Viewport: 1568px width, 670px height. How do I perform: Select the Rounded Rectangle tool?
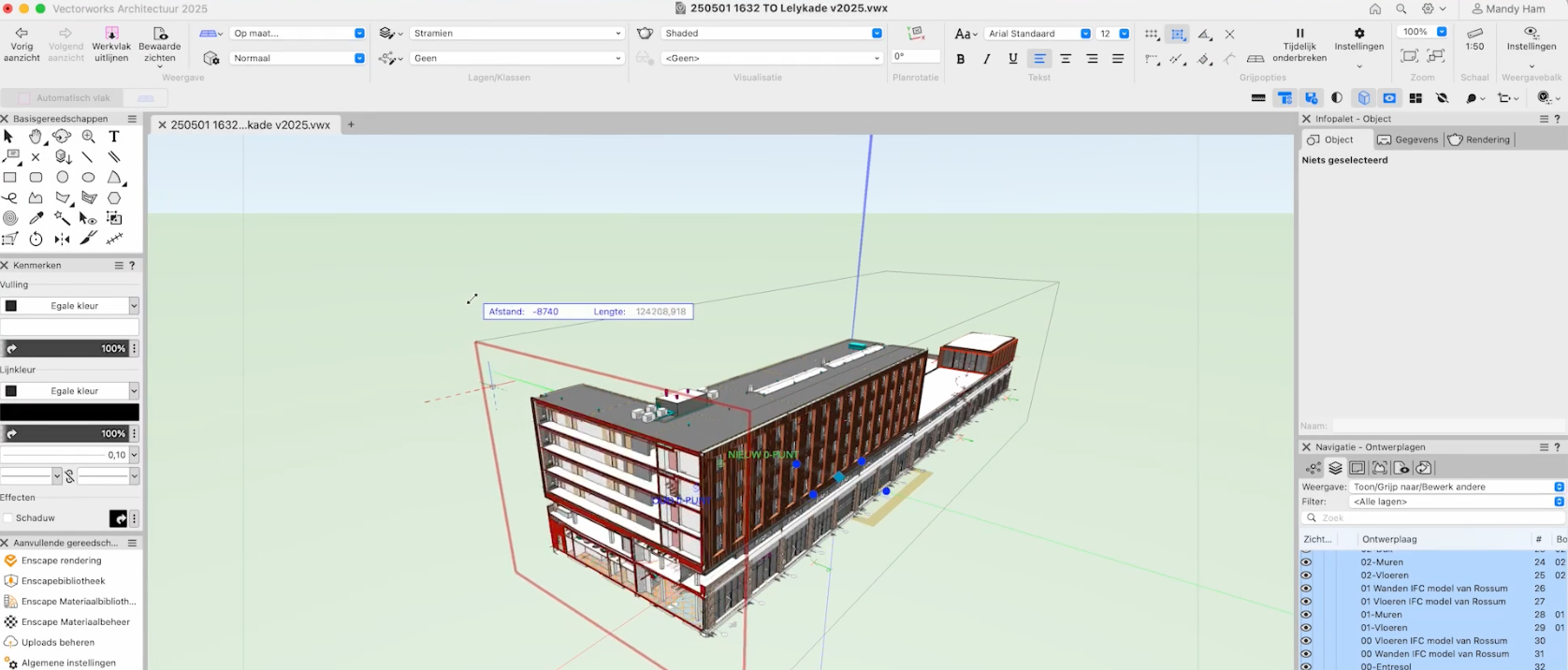pyautogui.click(x=36, y=177)
